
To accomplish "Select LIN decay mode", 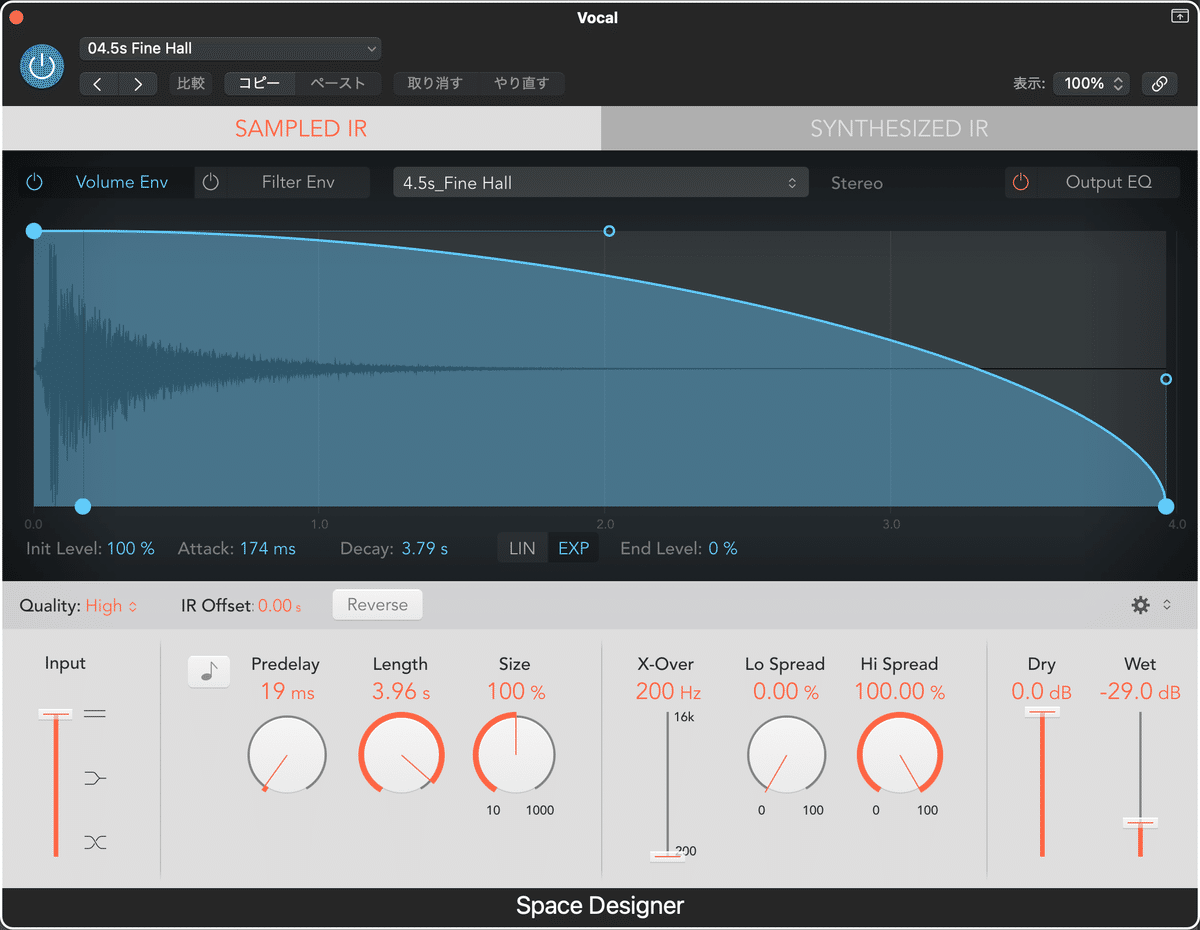I will point(522,548).
